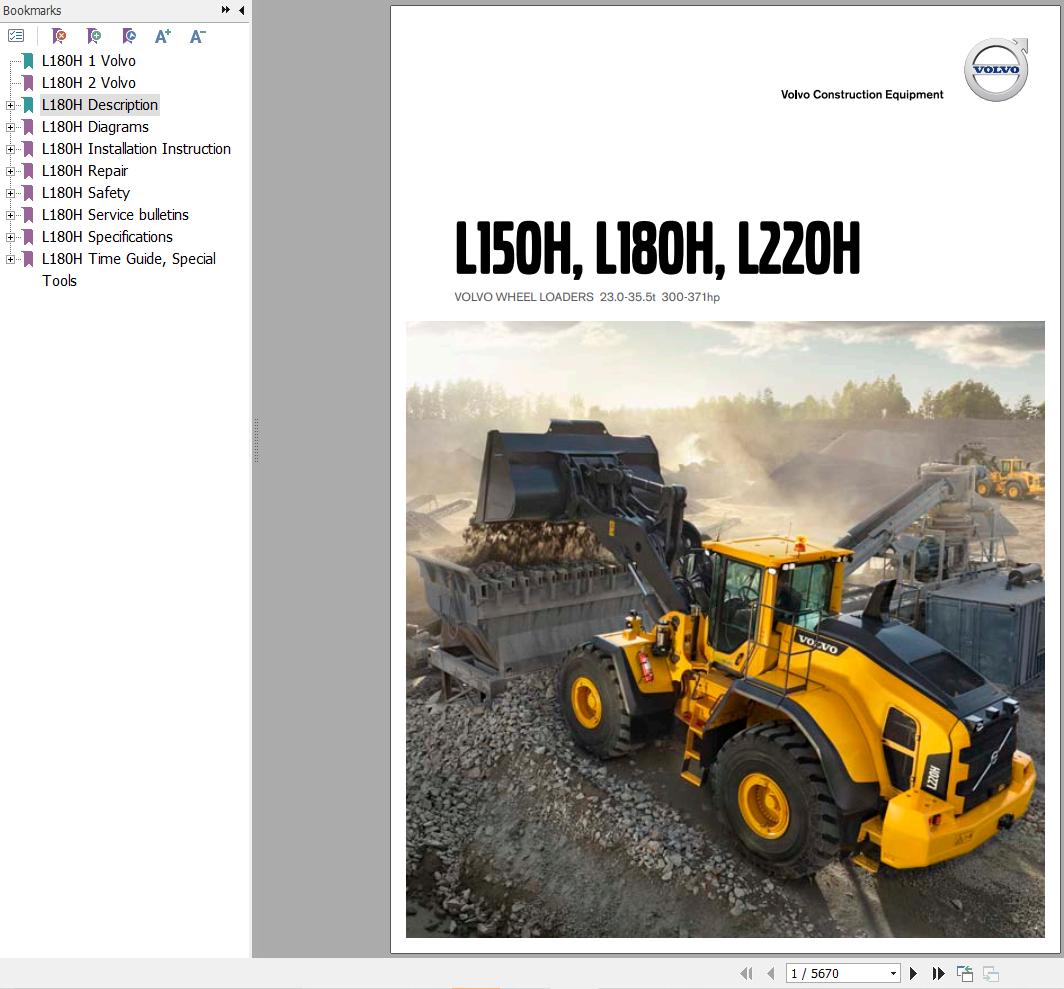Open the page number dropdown
The height and width of the screenshot is (989, 1064).
tap(893, 973)
